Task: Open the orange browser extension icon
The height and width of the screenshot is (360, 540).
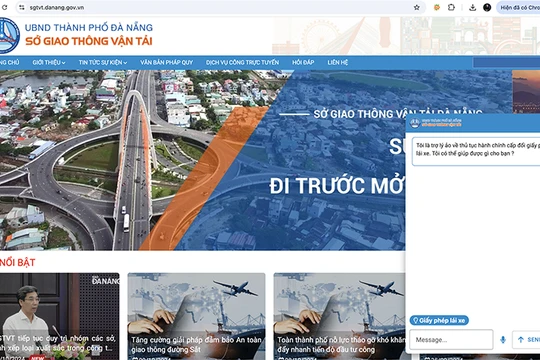Action: click(x=437, y=7)
